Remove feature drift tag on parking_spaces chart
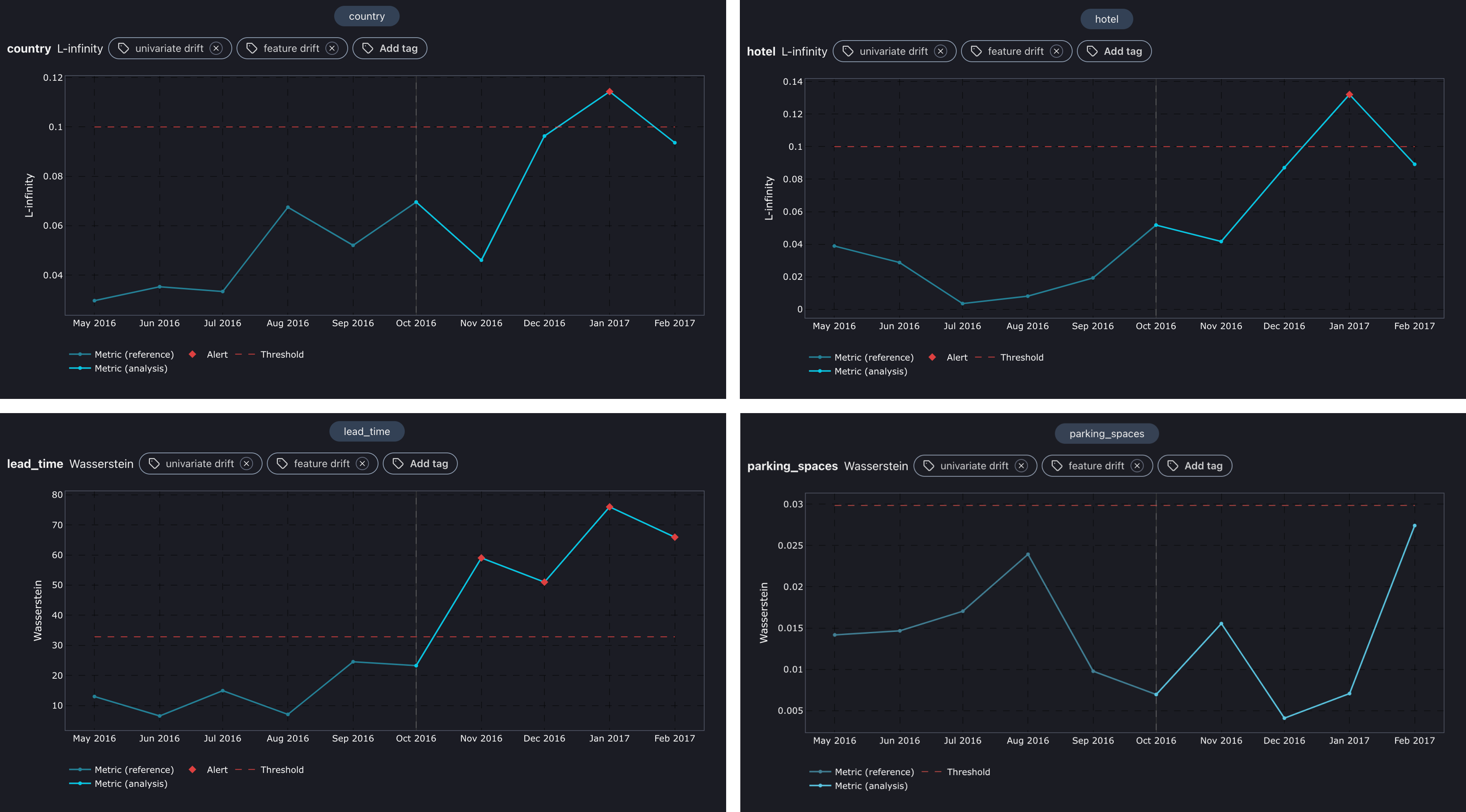Image resolution: width=1466 pixels, height=812 pixels. click(x=1137, y=466)
